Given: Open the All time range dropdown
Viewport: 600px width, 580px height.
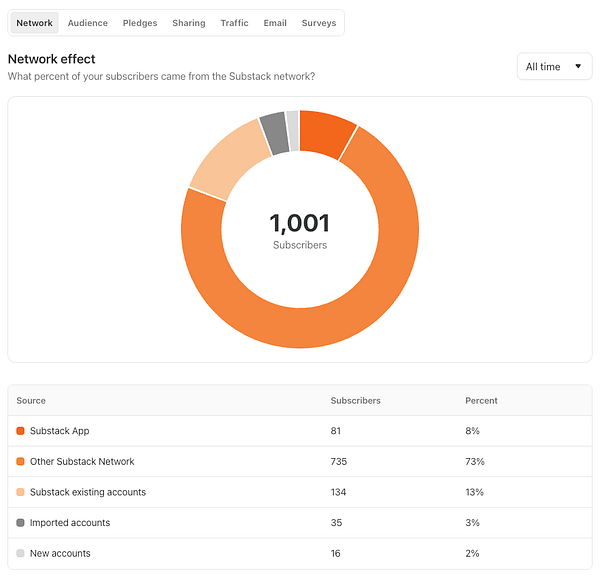Looking at the screenshot, I should (554, 67).
